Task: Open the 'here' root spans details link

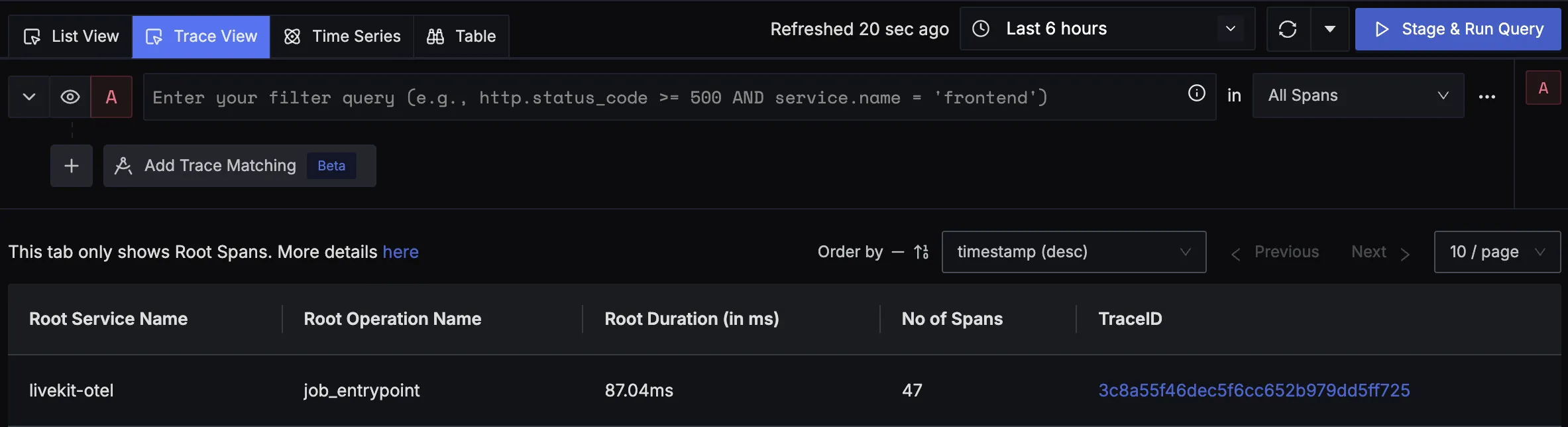Action: coord(401,252)
